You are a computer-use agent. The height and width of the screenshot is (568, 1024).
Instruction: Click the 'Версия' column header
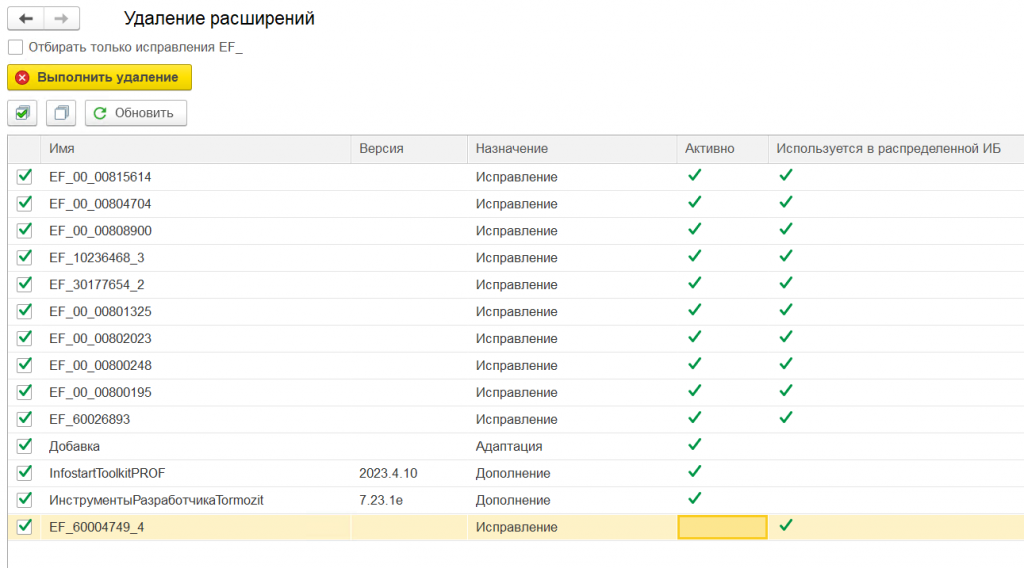[x=381, y=148]
